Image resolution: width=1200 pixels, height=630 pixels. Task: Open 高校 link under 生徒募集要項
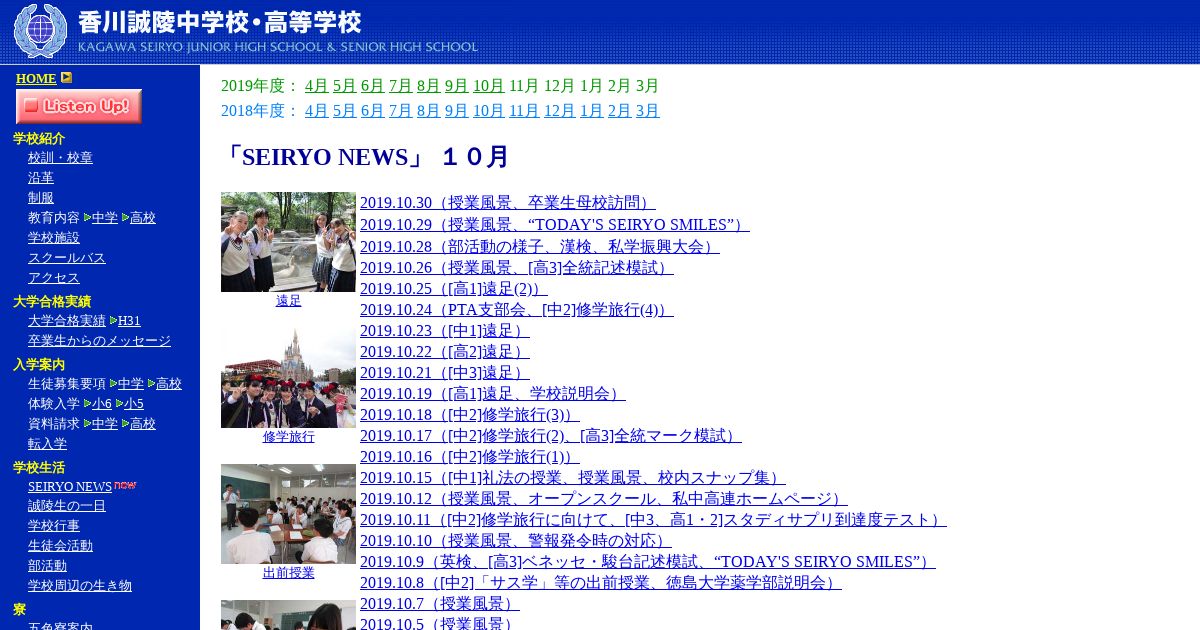click(169, 384)
